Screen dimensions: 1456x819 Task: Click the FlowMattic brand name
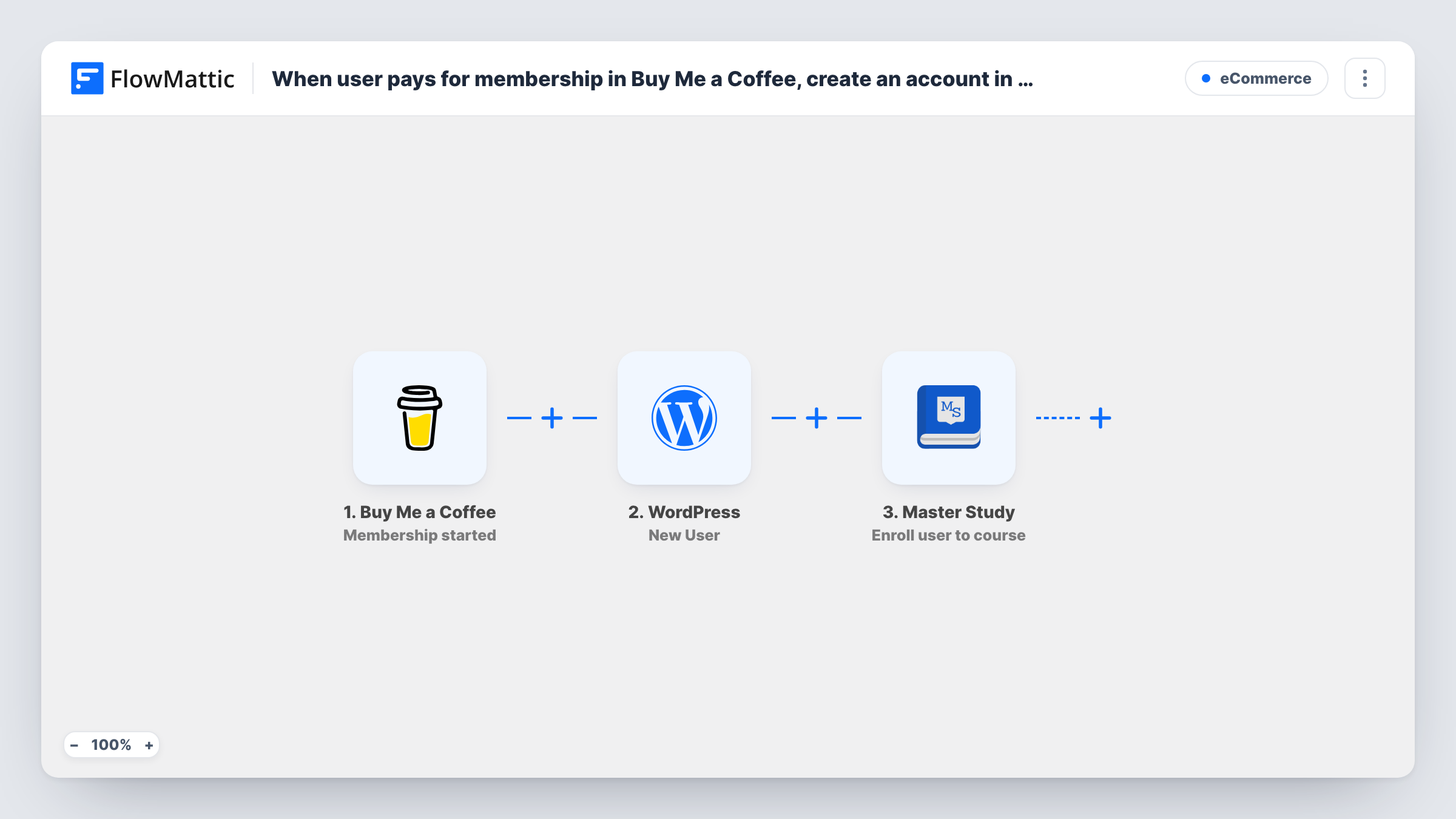(172, 79)
